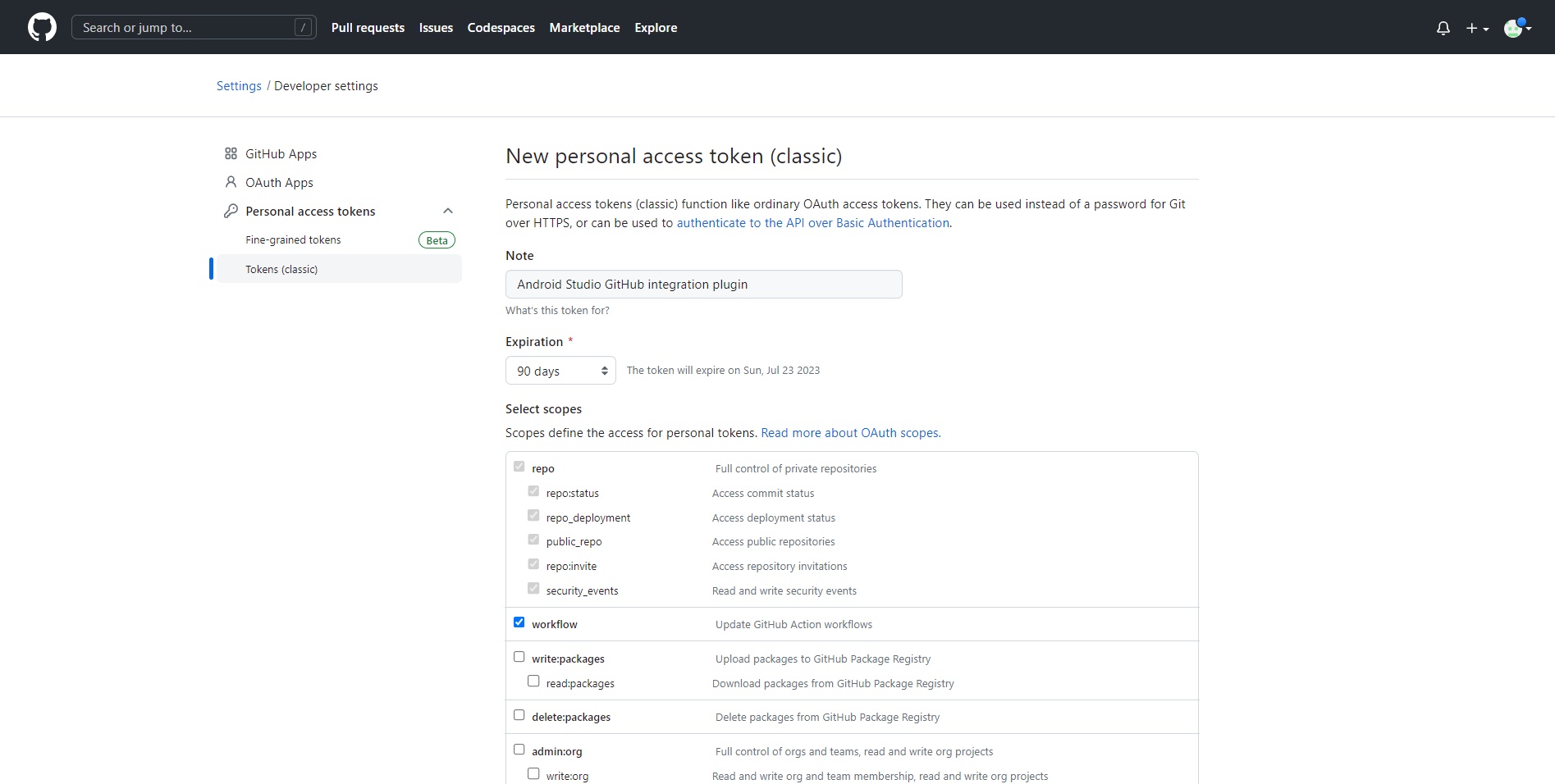
Task: Uncheck the workflow scope checkbox
Action: click(x=519, y=622)
